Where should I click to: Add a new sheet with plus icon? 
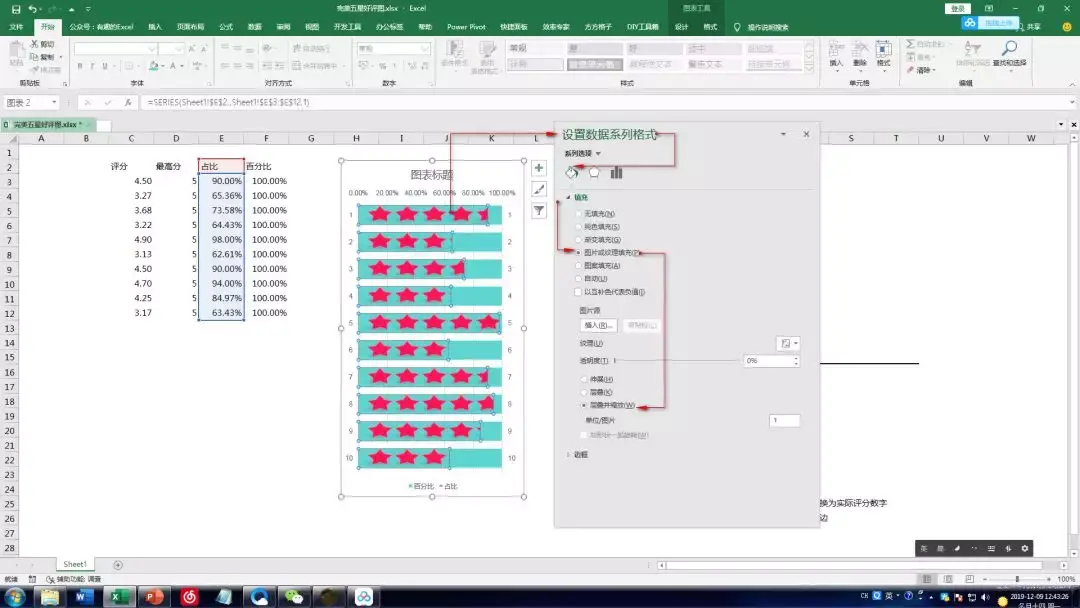point(118,565)
